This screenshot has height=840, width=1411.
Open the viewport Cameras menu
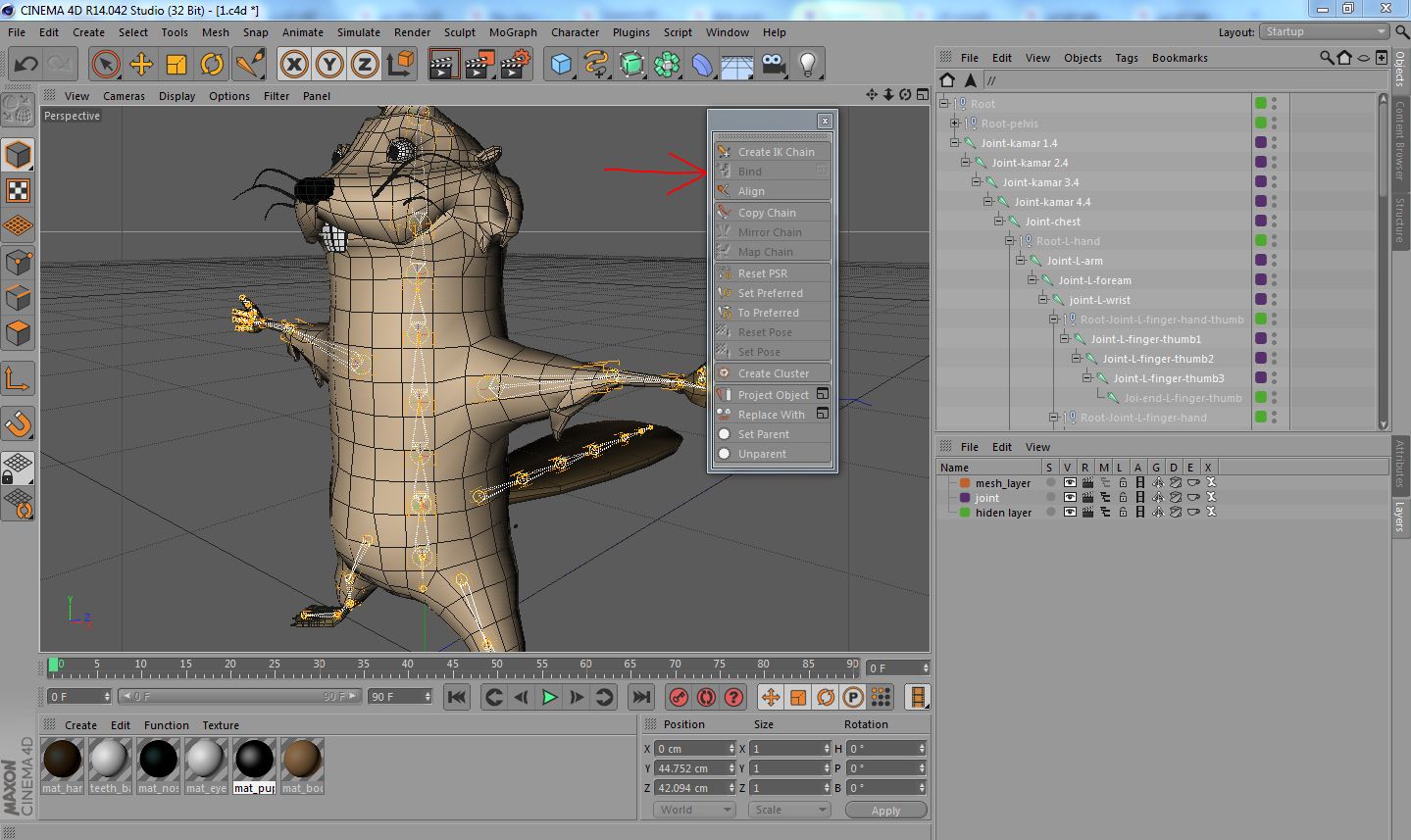pyautogui.click(x=124, y=96)
